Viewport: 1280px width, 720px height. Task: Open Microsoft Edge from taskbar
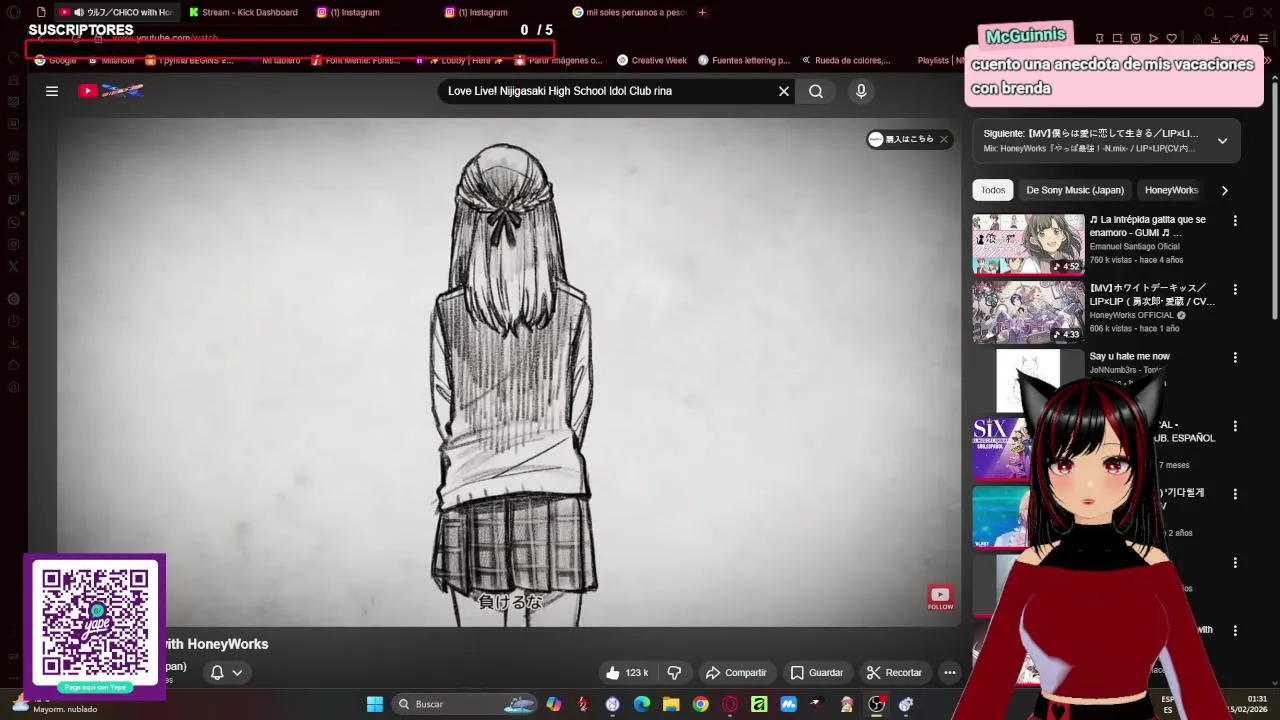(x=642, y=704)
